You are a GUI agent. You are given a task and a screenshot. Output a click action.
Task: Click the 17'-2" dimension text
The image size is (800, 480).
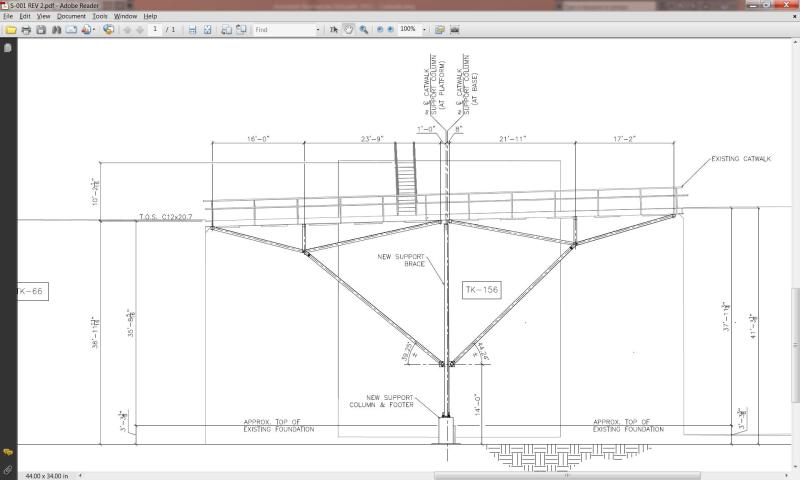(x=625, y=139)
